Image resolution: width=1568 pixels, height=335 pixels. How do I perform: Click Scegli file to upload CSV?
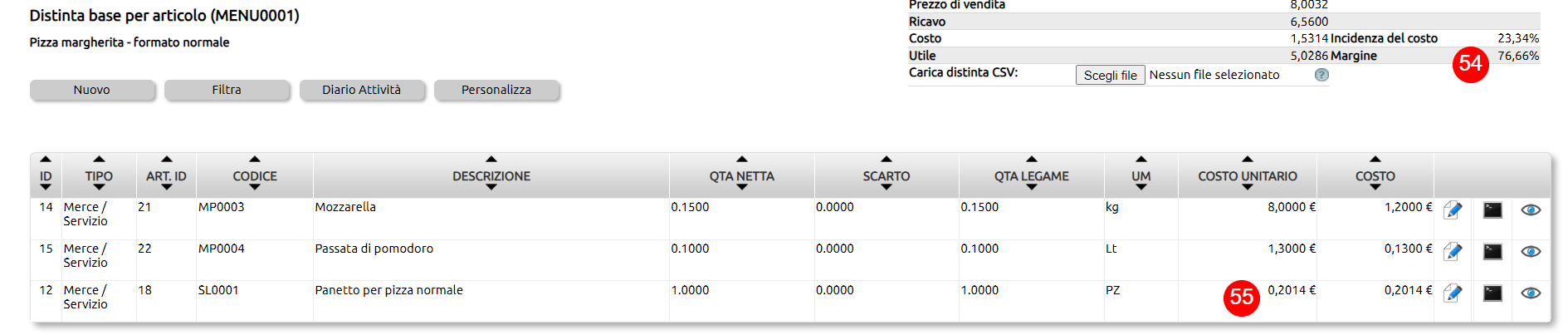point(1111,75)
